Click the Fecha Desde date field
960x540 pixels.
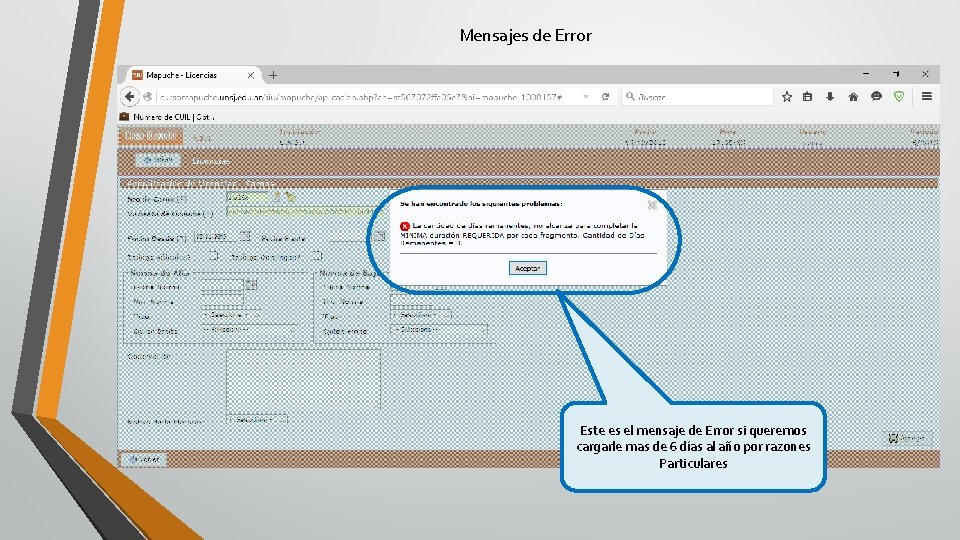tap(215, 237)
